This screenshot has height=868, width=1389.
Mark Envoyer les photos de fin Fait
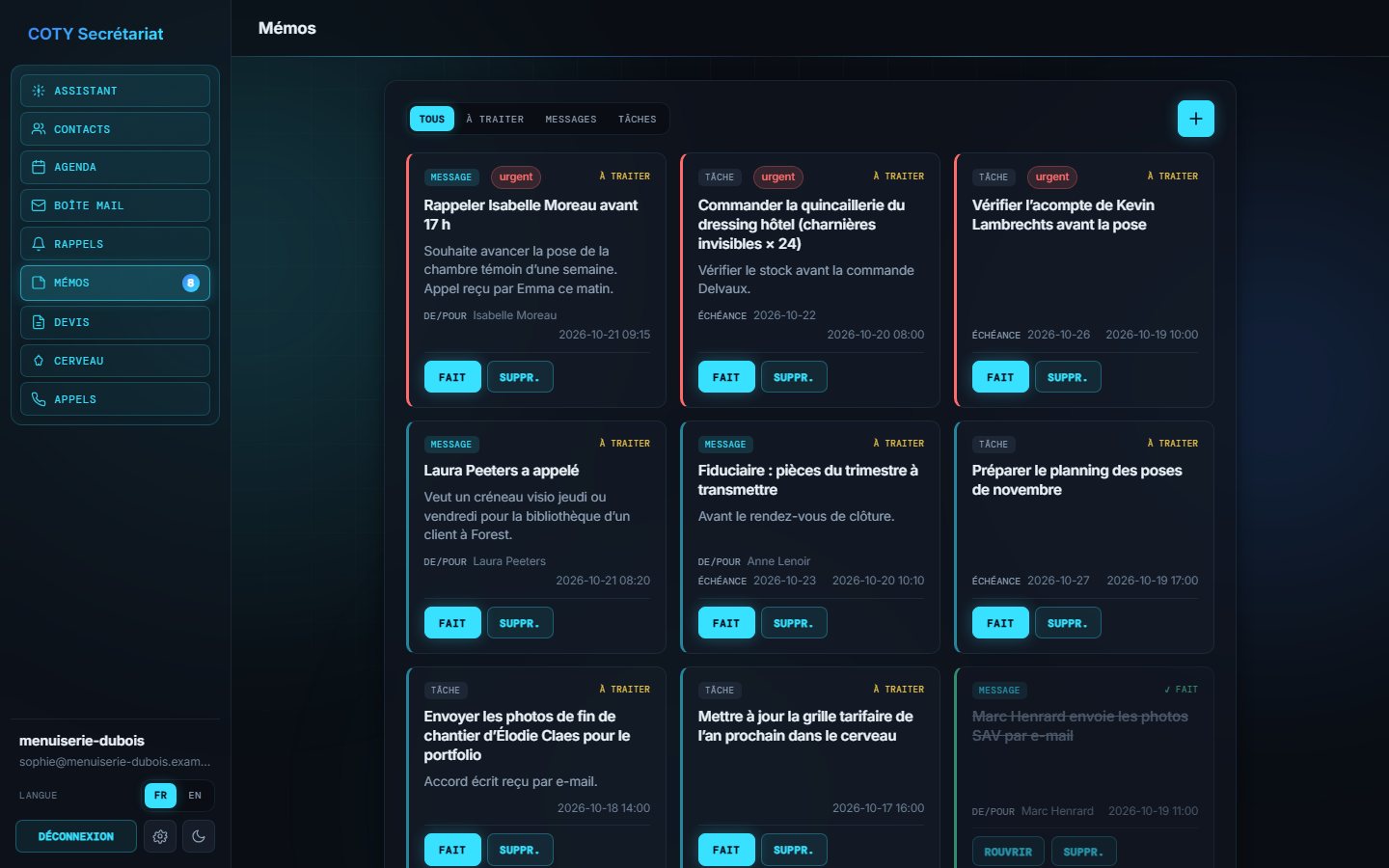click(x=452, y=850)
